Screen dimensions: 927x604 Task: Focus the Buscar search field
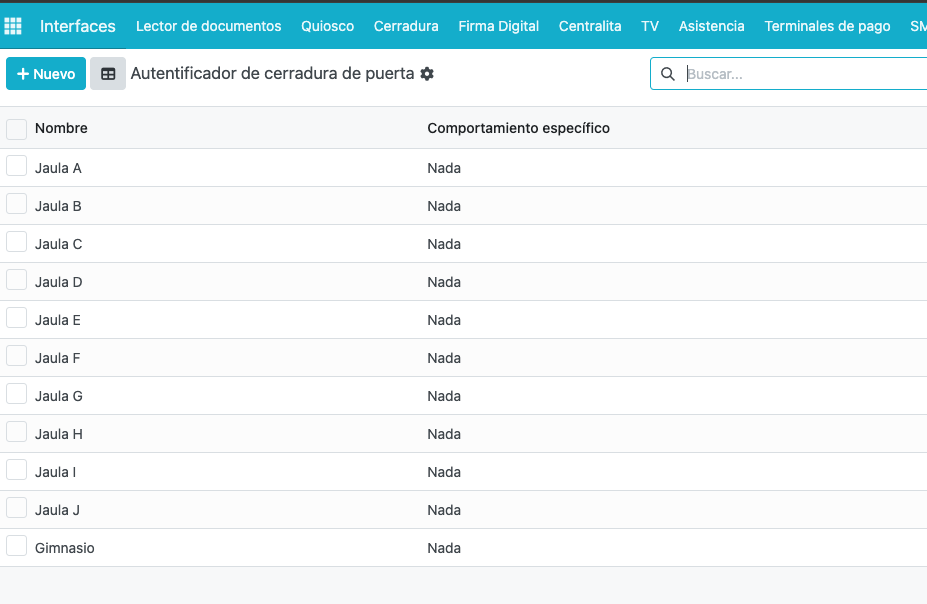pos(804,74)
